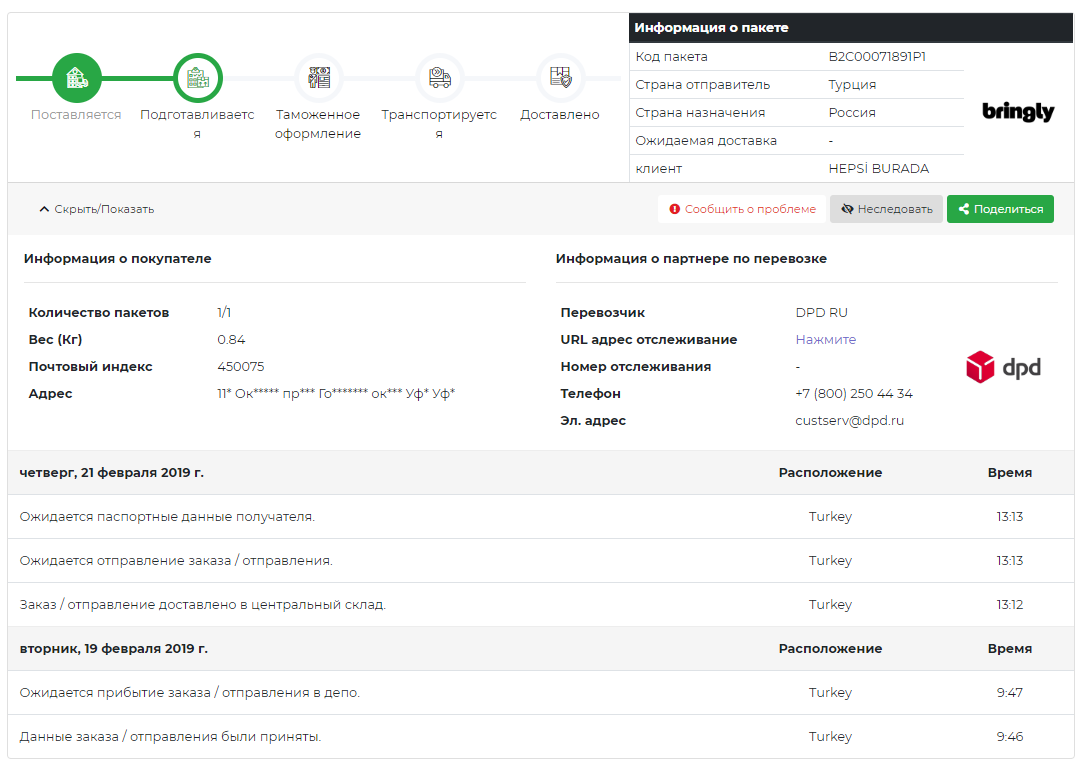Click the 'Ожидаемая доставка' row label
The width and height of the screenshot is (1084, 767).
click(x=706, y=140)
